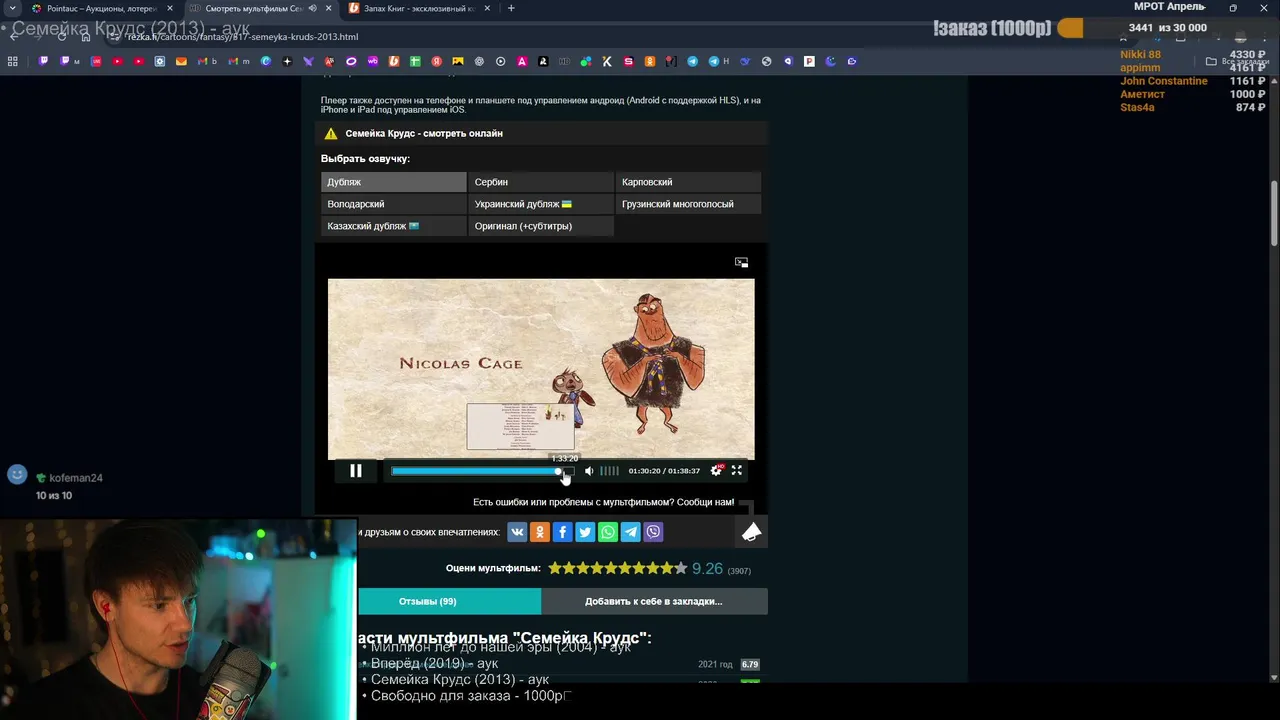Click the 01:30:20 / 01:38:37 time readout
Screen dimensions: 1280x720
pyautogui.click(x=664, y=471)
